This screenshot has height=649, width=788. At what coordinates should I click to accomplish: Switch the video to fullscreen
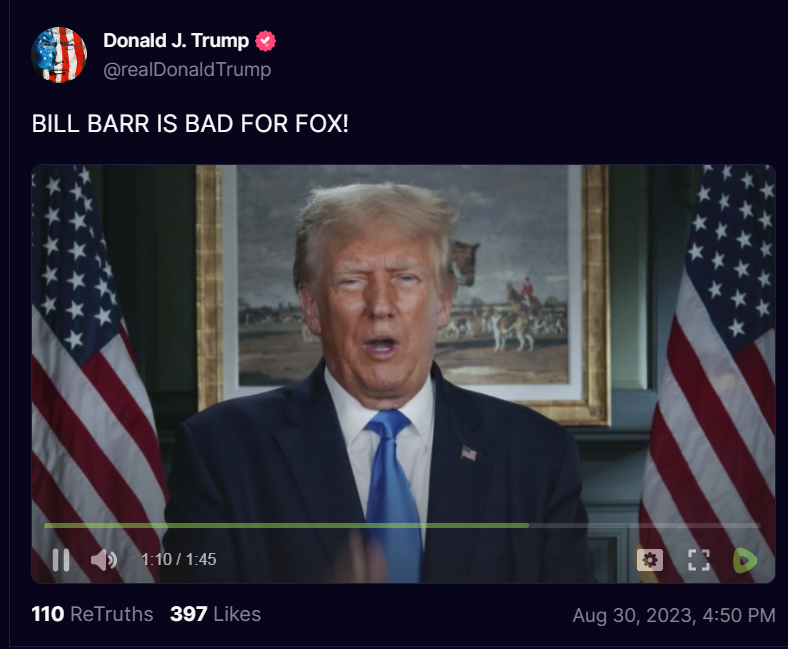click(699, 560)
